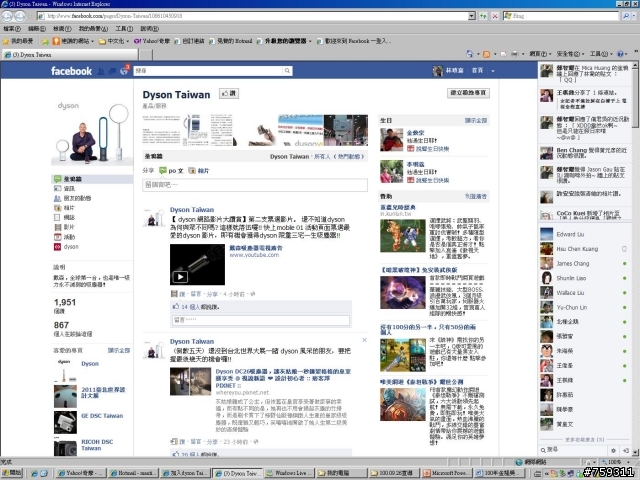Open chat with James Chang
640x480 pixels.
[x=584, y=264]
